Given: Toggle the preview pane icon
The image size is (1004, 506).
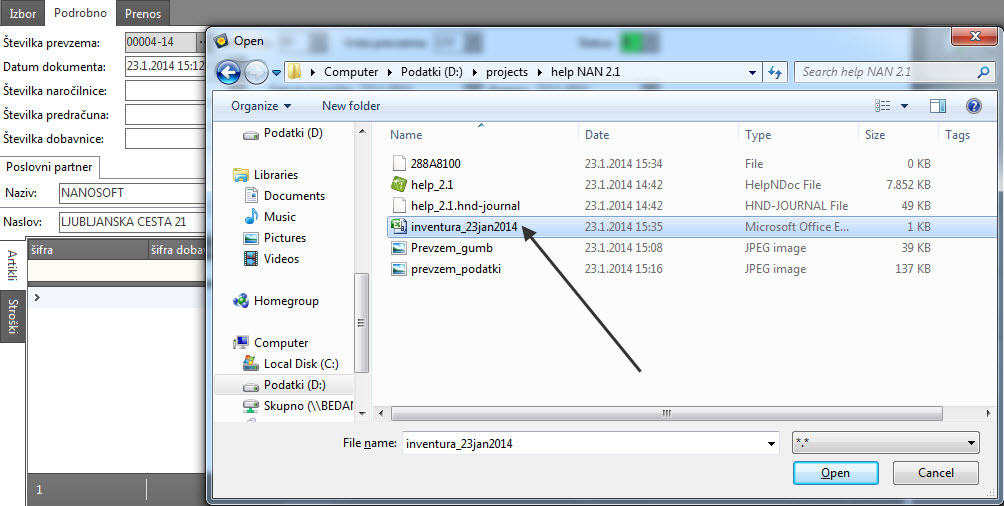Looking at the screenshot, I should [x=937, y=106].
